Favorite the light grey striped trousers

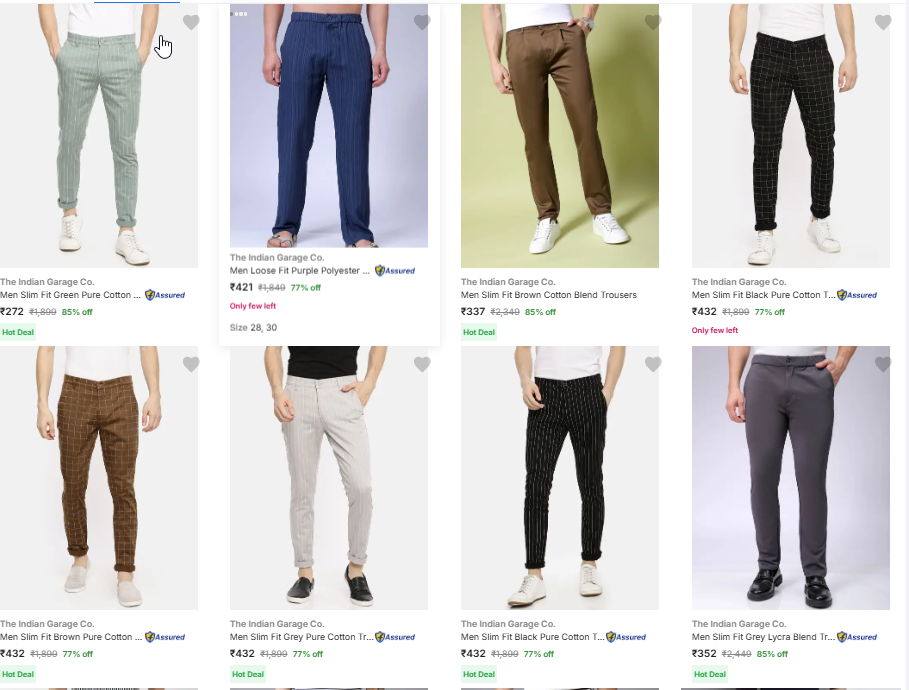(422, 364)
